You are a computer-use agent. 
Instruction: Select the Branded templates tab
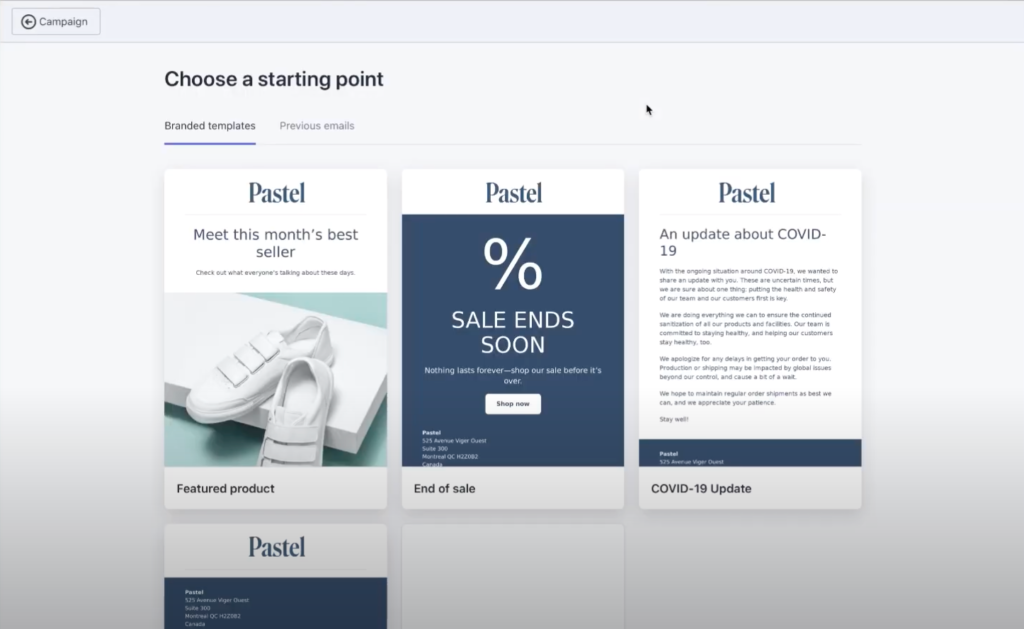(x=210, y=125)
